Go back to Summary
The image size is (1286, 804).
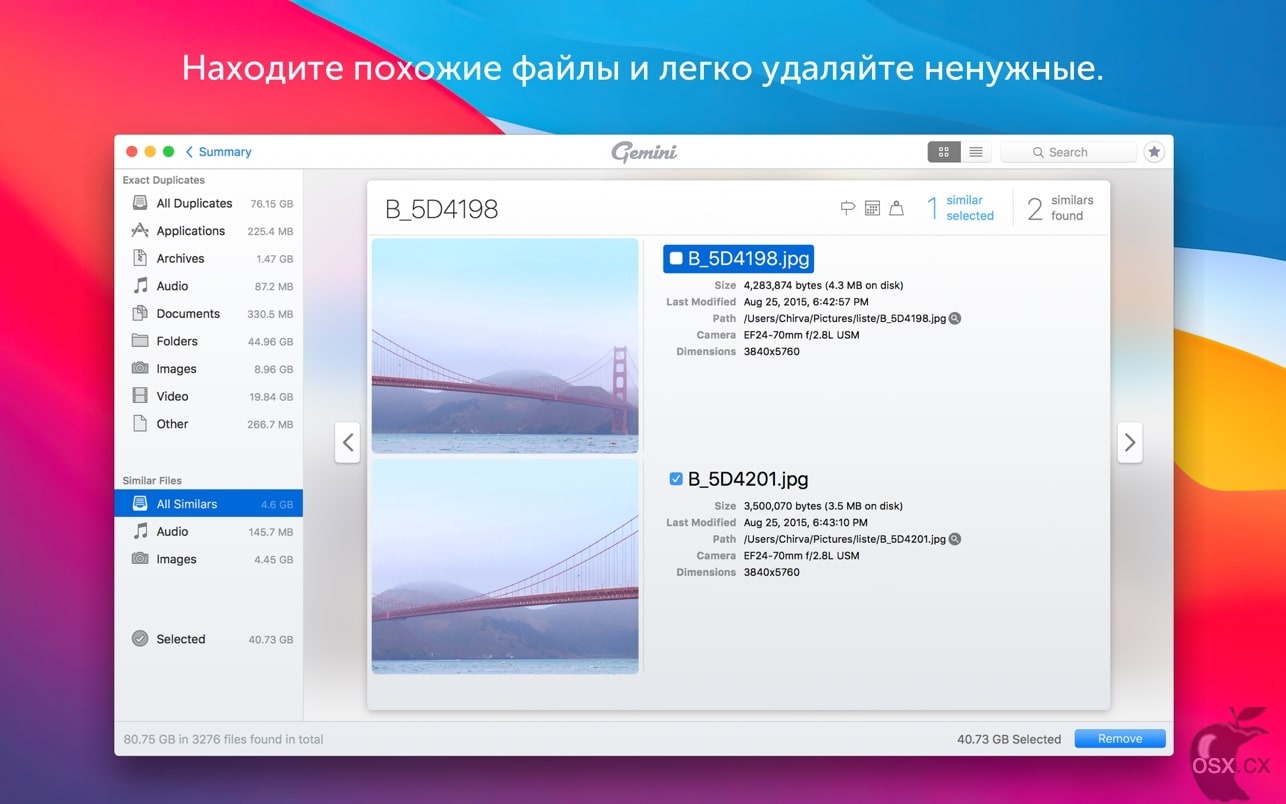[x=218, y=152]
